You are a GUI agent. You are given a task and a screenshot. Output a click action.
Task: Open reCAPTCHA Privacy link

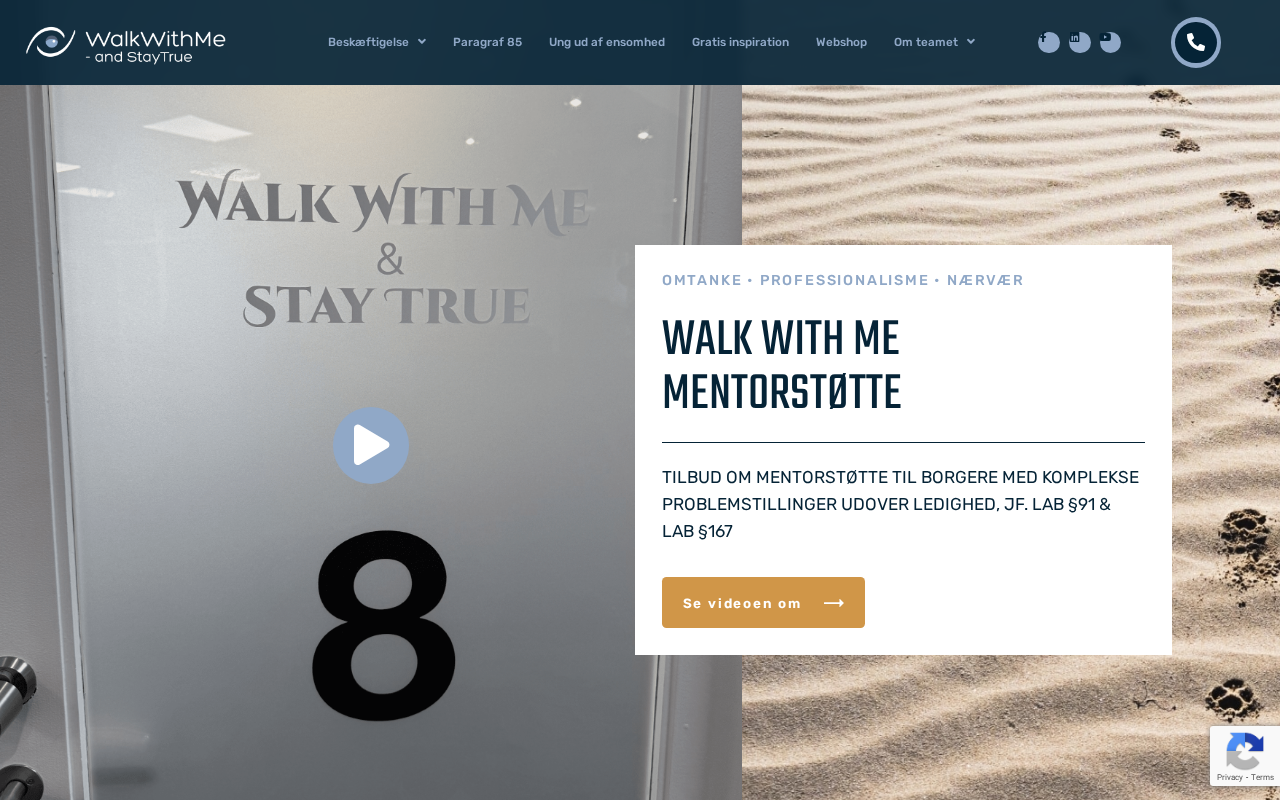tap(1229, 777)
